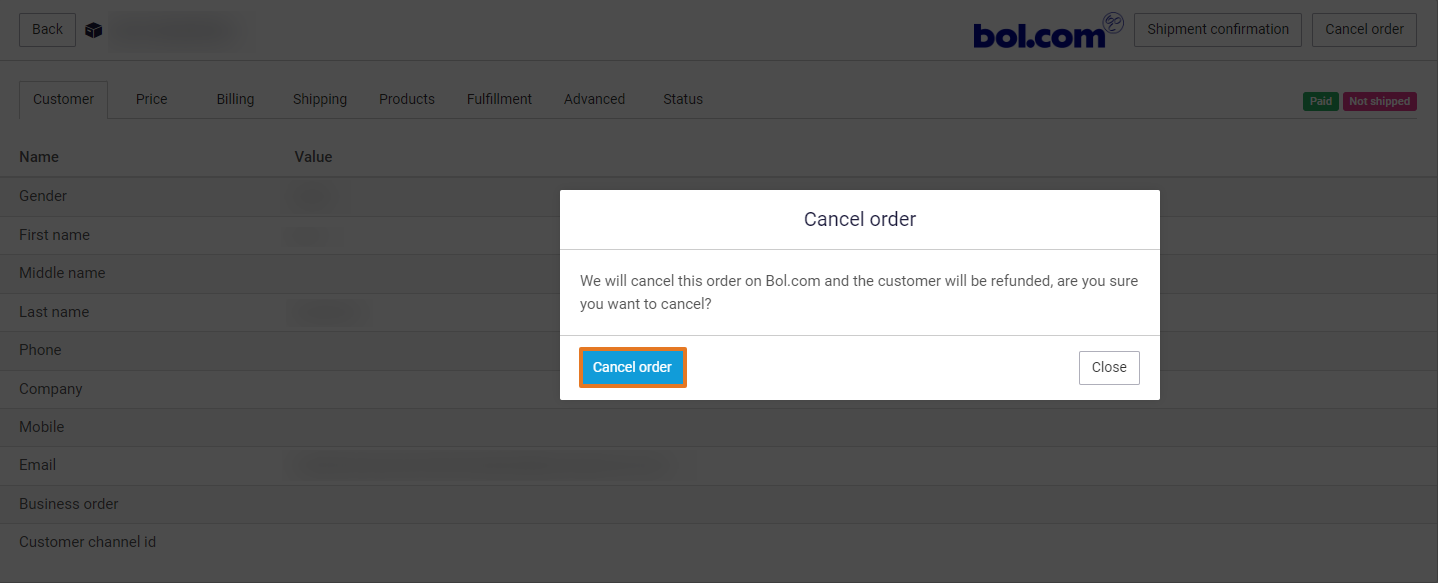Click the green Paid status badge
1438x583 pixels.
(1320, 101)
